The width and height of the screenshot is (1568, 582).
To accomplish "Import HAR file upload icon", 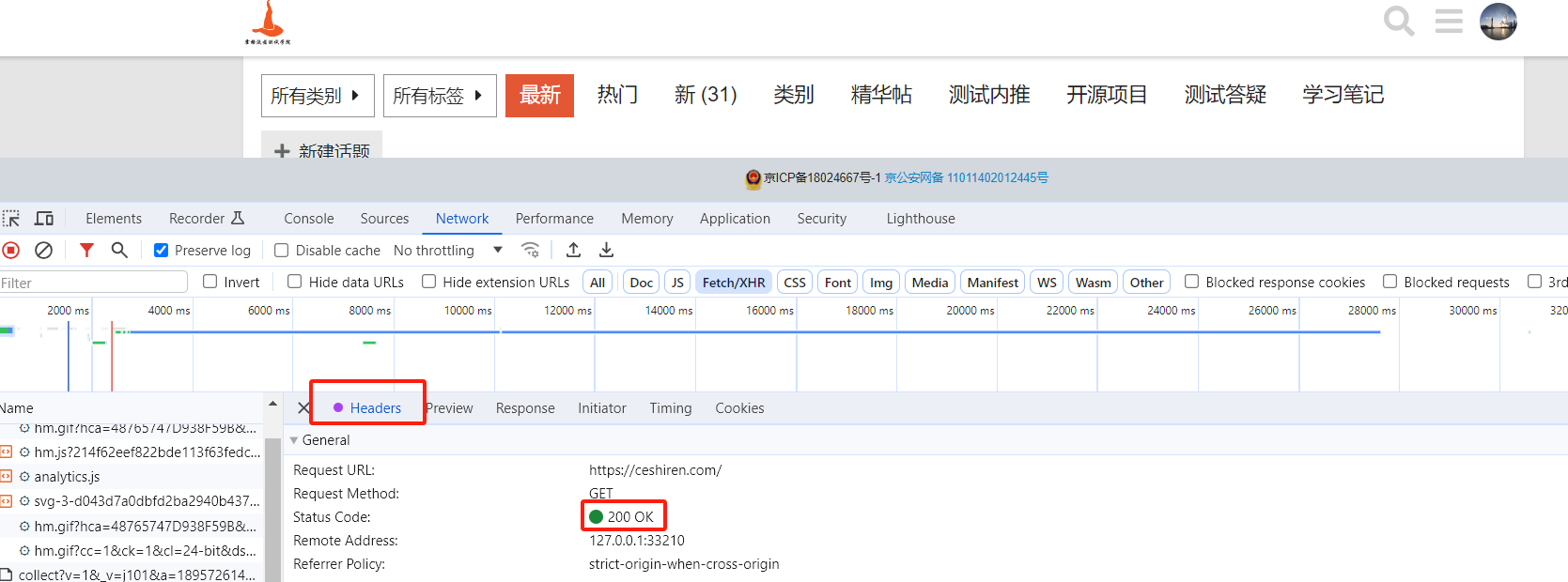I will (x=573, y=250).
